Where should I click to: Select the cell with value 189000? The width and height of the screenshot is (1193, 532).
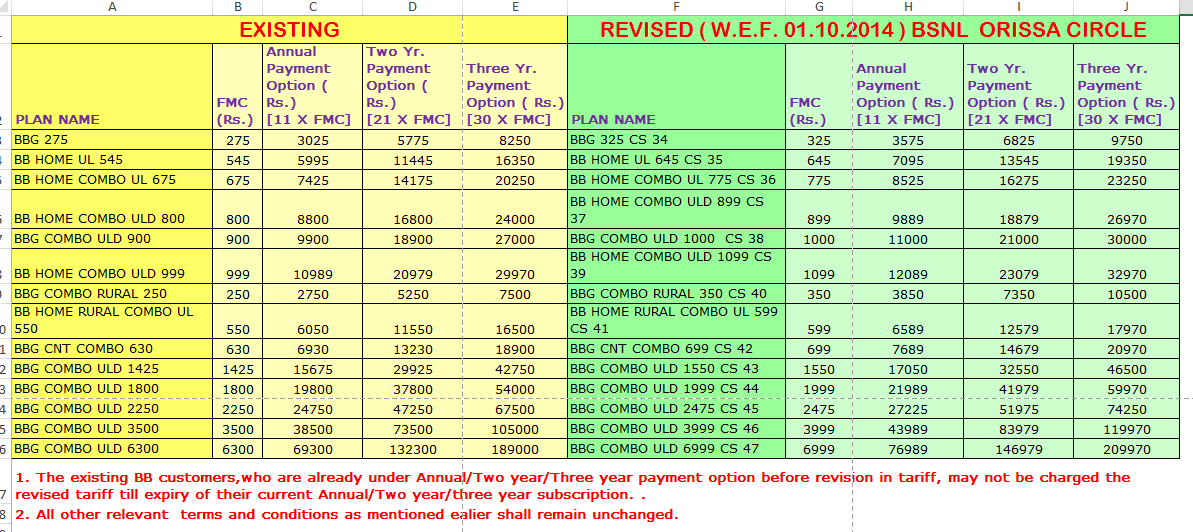[514, 449]
